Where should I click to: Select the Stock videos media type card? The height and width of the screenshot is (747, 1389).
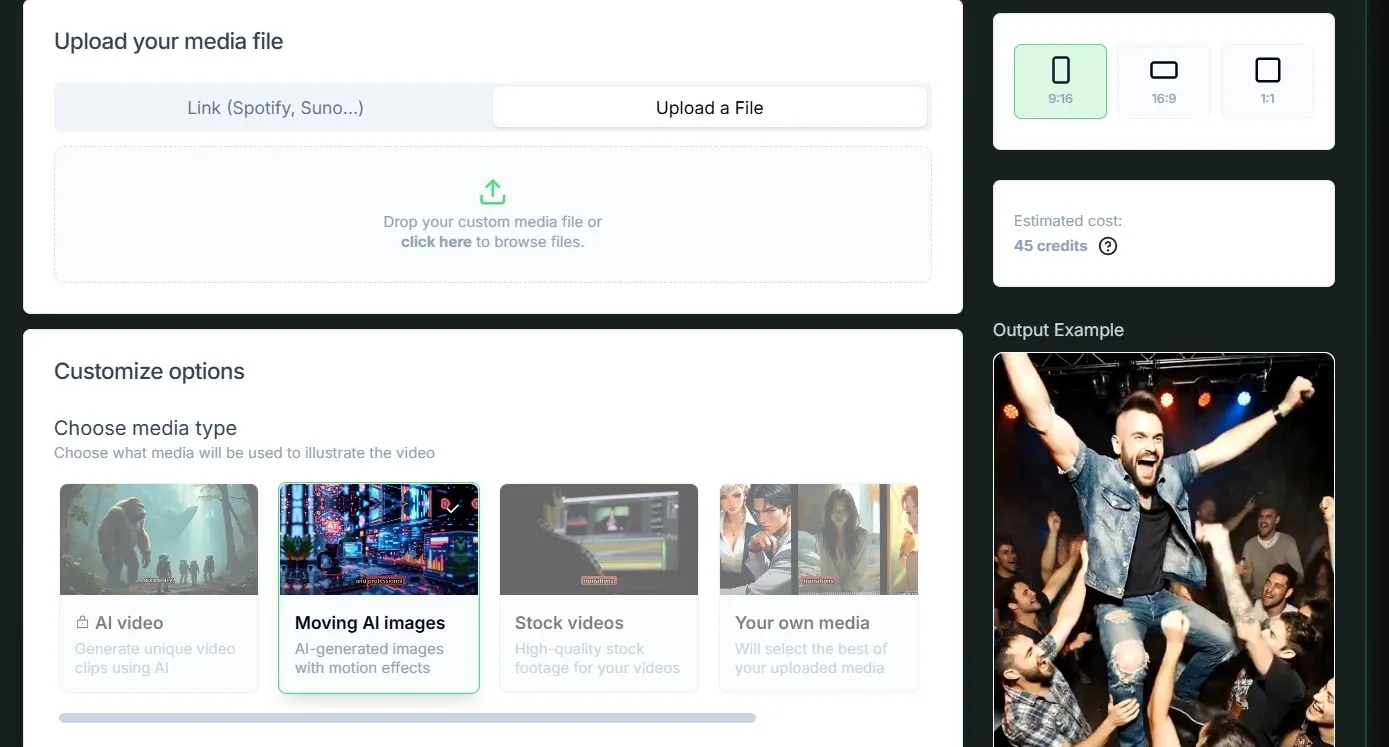[599, 588]
